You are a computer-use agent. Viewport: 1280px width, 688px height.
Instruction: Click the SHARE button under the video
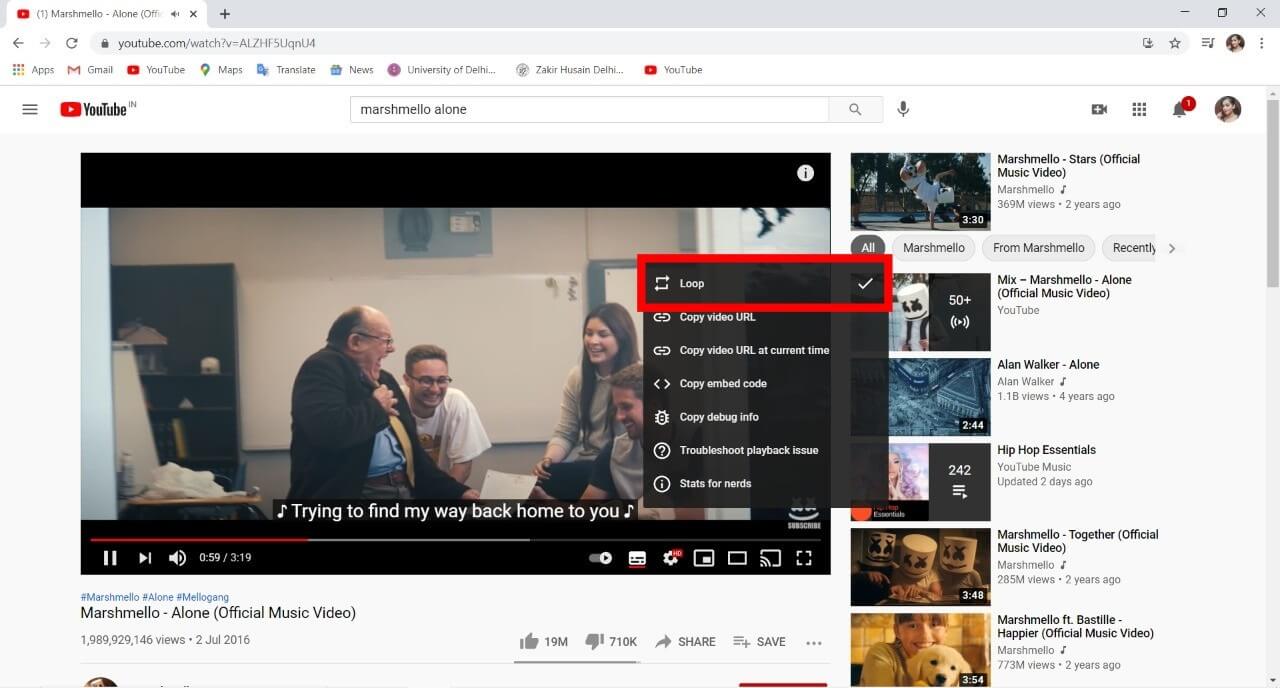tap(685, 641)
